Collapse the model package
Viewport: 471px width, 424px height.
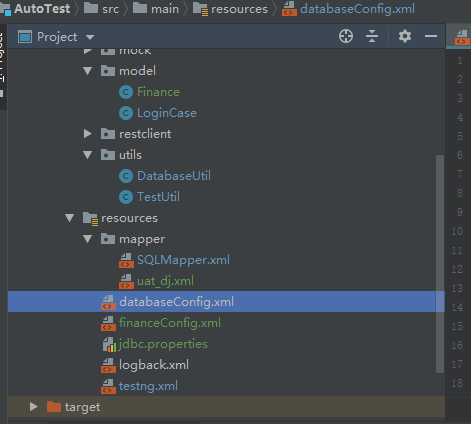click(88, 71)
